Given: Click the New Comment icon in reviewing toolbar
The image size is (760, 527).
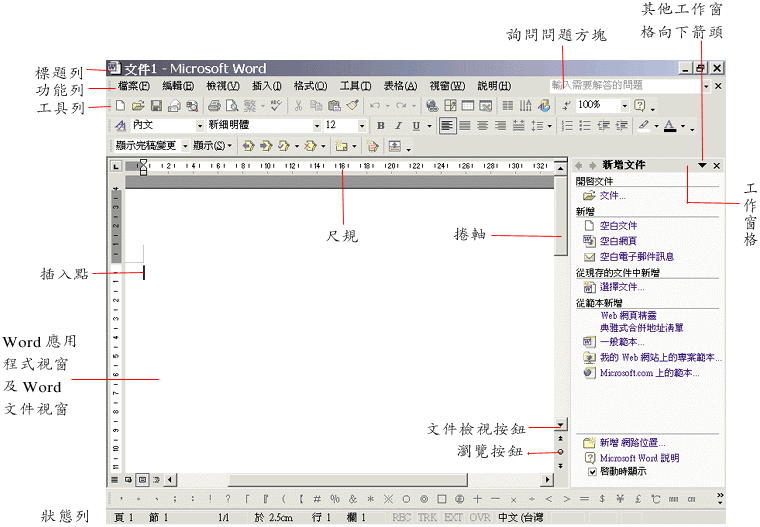Looking at the screenshot, I should [342, 145].
